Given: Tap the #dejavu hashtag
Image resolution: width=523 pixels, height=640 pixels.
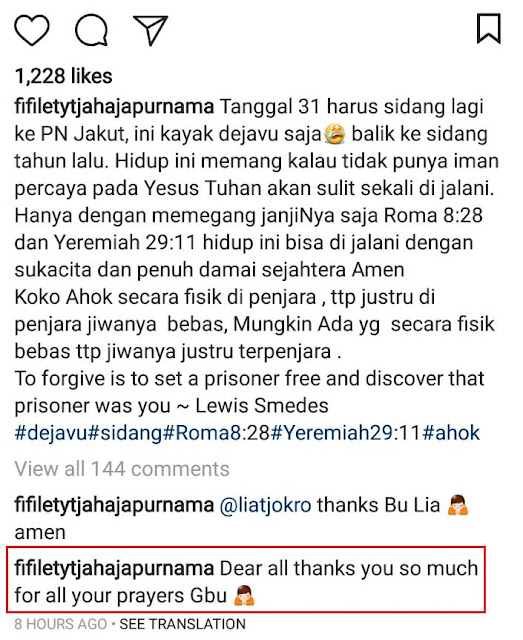Looking at the screenshot, I should [51, 433].
